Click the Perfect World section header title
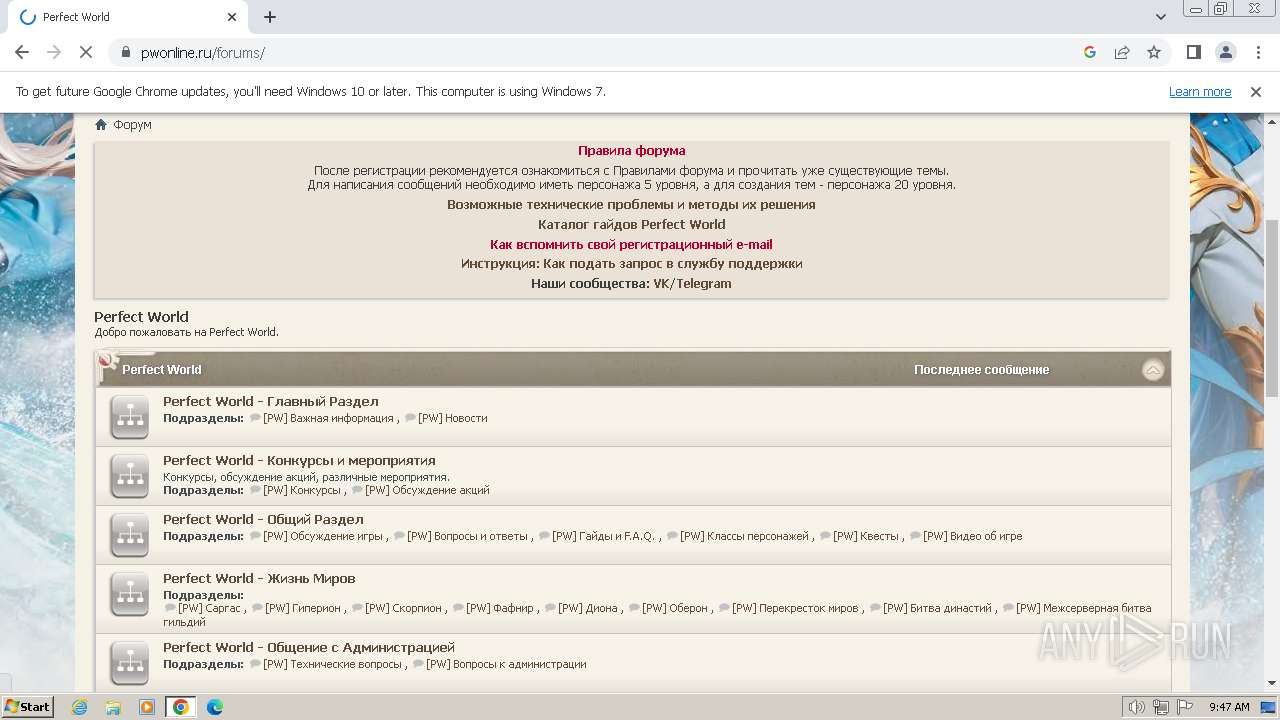 [x=162, y=370]
